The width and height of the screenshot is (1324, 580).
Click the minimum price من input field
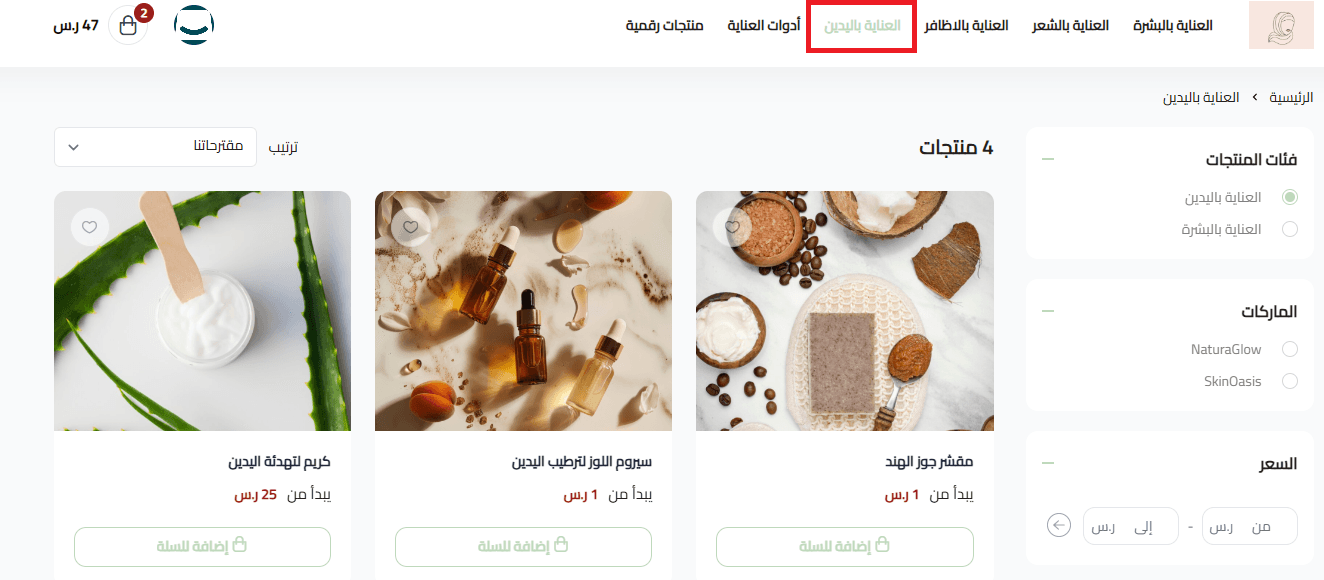tap(1249, 526)
